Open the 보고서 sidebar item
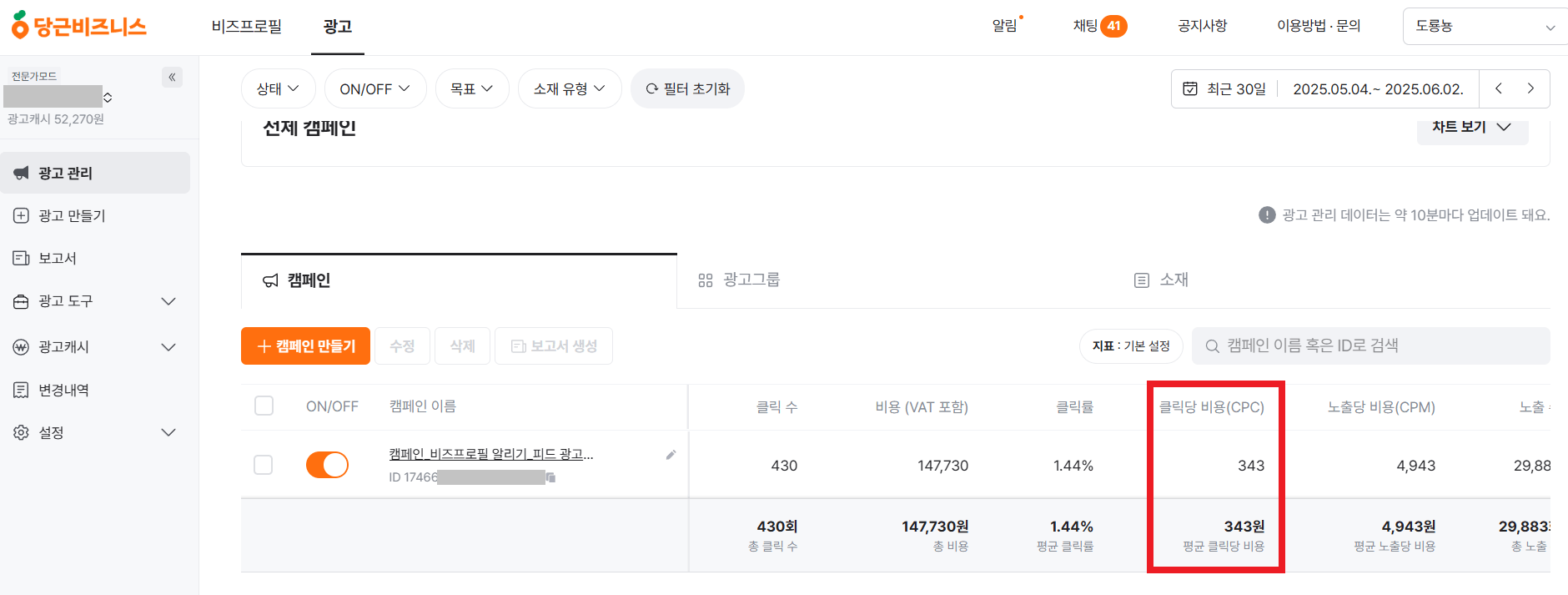This screenshot has width=1568, height=595. coord(55,258)
